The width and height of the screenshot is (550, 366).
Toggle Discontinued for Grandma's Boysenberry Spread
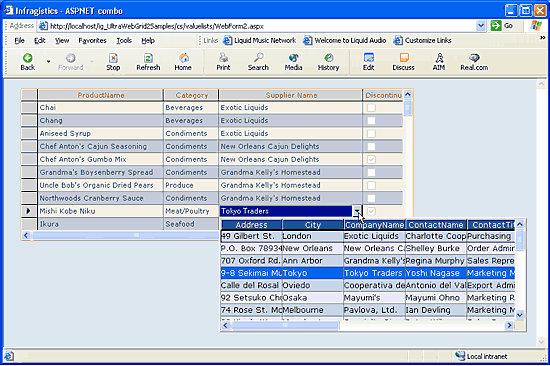pyautogui.click(x=371, y=172)
